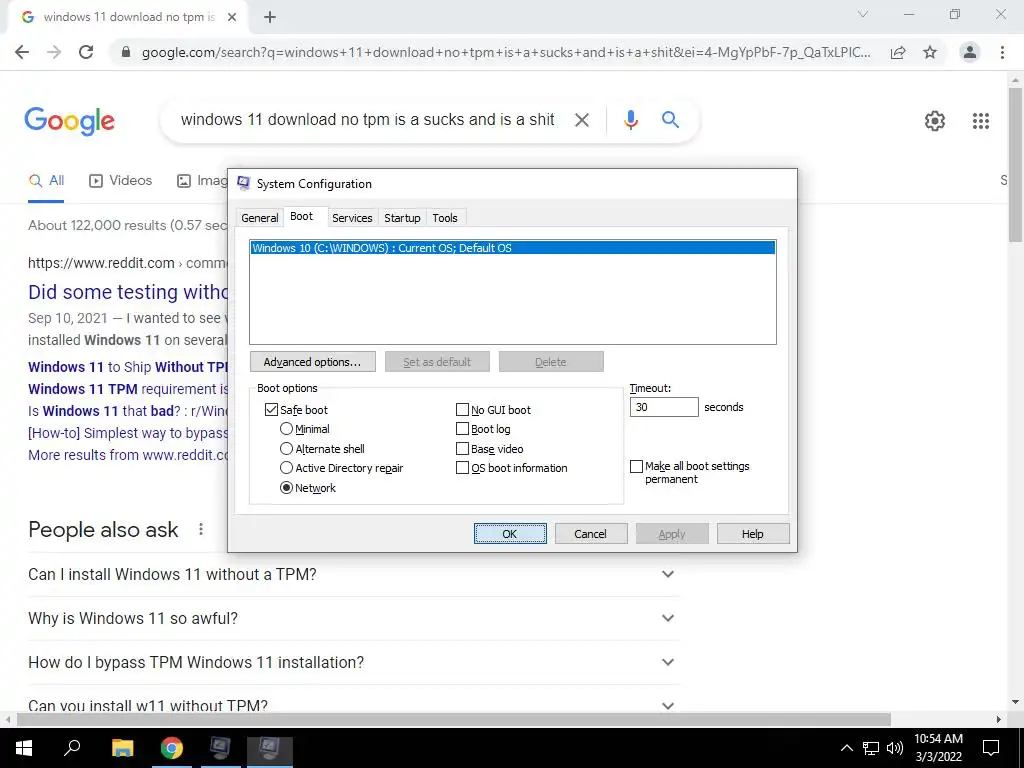The height and width of the screenshot is (768, 1024).
Task: Enable the Boot log checkbox
Action: 462,429
